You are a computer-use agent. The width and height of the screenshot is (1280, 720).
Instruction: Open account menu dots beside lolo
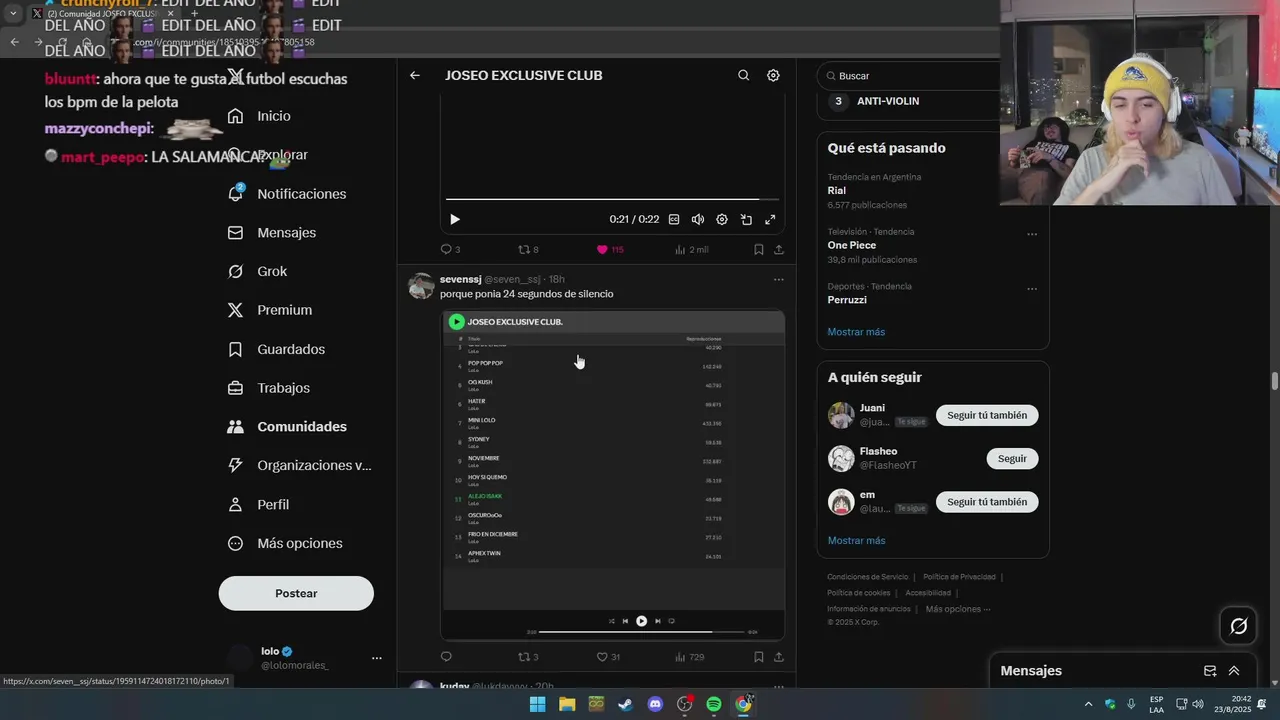[377, 658]
